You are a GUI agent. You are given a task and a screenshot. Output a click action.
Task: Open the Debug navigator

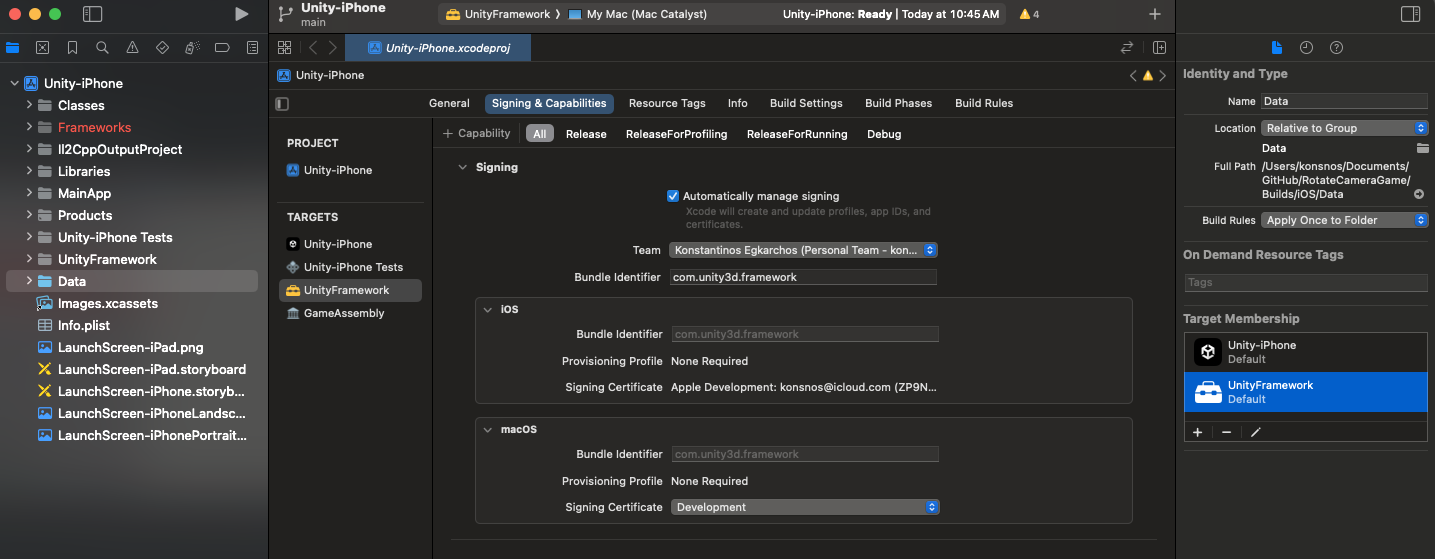tap(192, 47)
